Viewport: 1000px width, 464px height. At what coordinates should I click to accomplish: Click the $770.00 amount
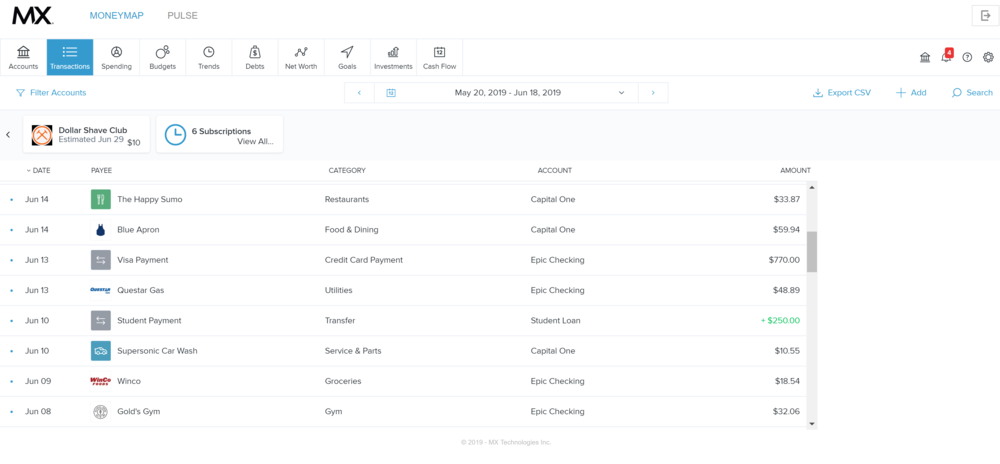pyautogui.click(x=784, y=260)
